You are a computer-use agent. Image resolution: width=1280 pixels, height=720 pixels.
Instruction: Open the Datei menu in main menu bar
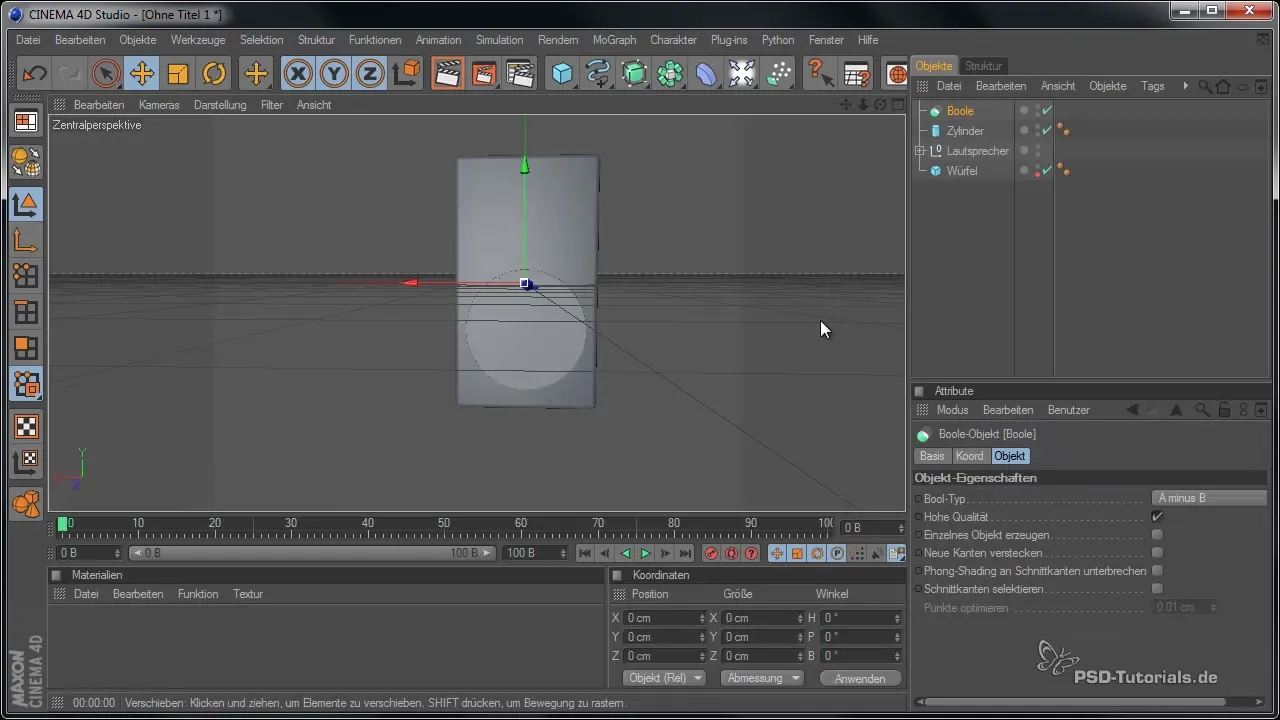[x=28, y=40]
